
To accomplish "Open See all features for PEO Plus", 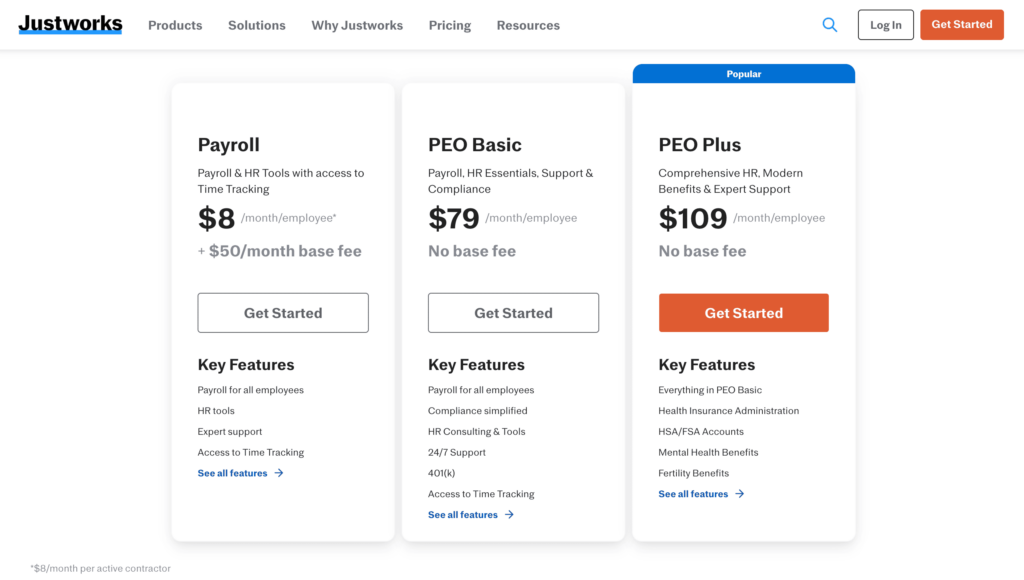I will coord(694,493).
